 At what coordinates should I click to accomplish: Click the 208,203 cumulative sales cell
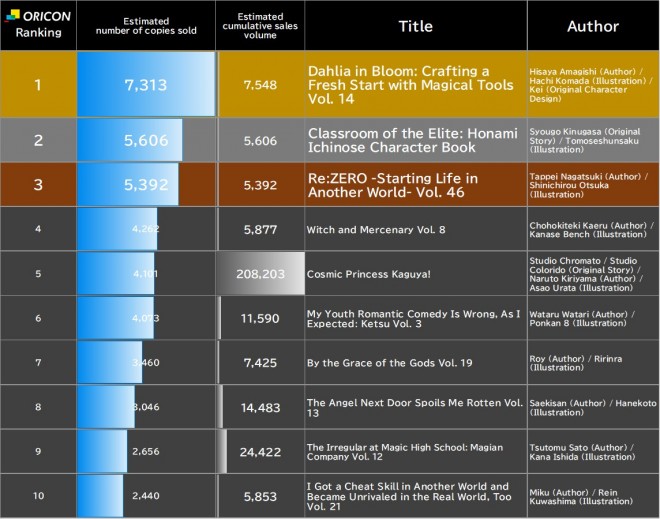coord(260,274)
